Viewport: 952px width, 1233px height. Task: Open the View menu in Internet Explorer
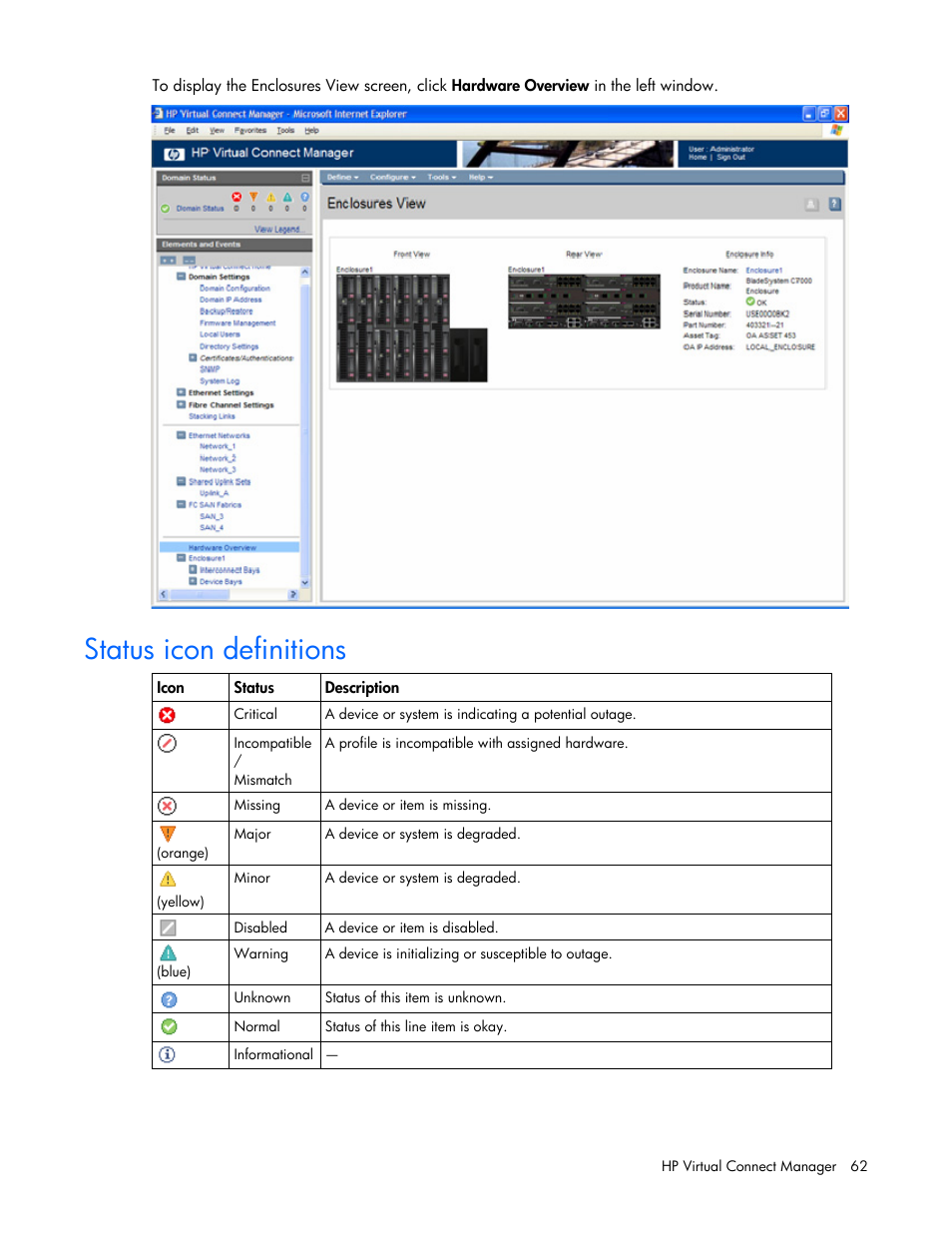point(217,131)
